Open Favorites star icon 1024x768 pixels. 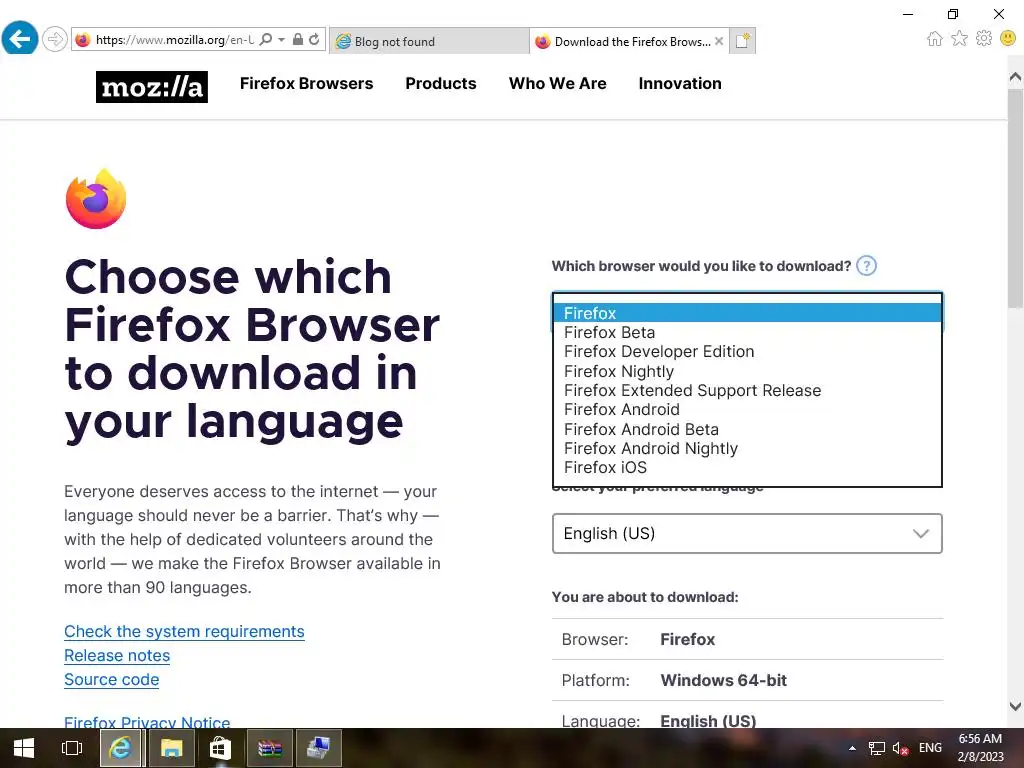(x=959, y=39)
